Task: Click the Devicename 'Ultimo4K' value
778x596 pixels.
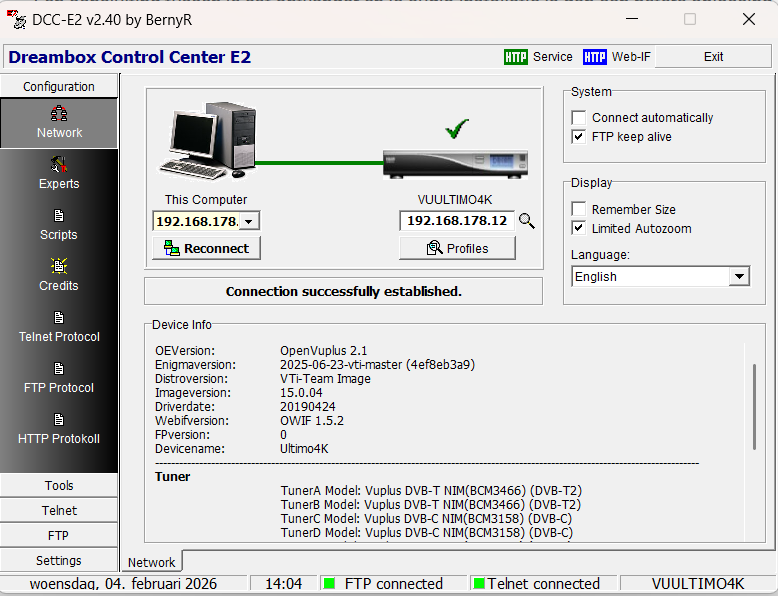Action: [x=304, y=449]
